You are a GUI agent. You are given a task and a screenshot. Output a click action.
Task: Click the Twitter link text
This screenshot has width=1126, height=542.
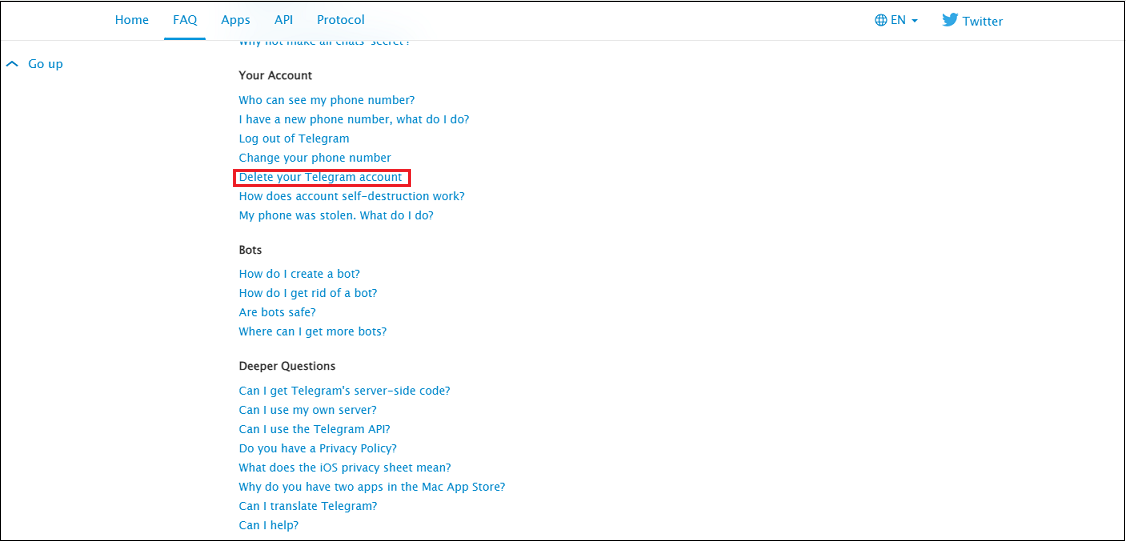coord(982,21)
